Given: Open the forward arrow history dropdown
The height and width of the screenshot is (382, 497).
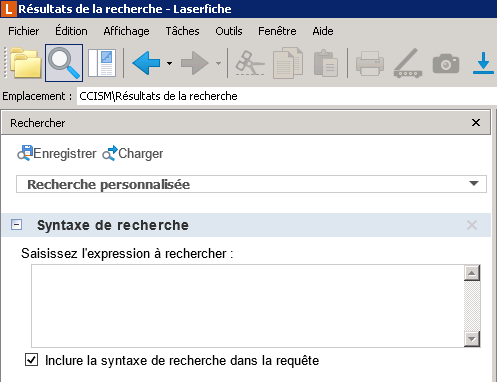Looking at the screenshot, I should [218, 63].
